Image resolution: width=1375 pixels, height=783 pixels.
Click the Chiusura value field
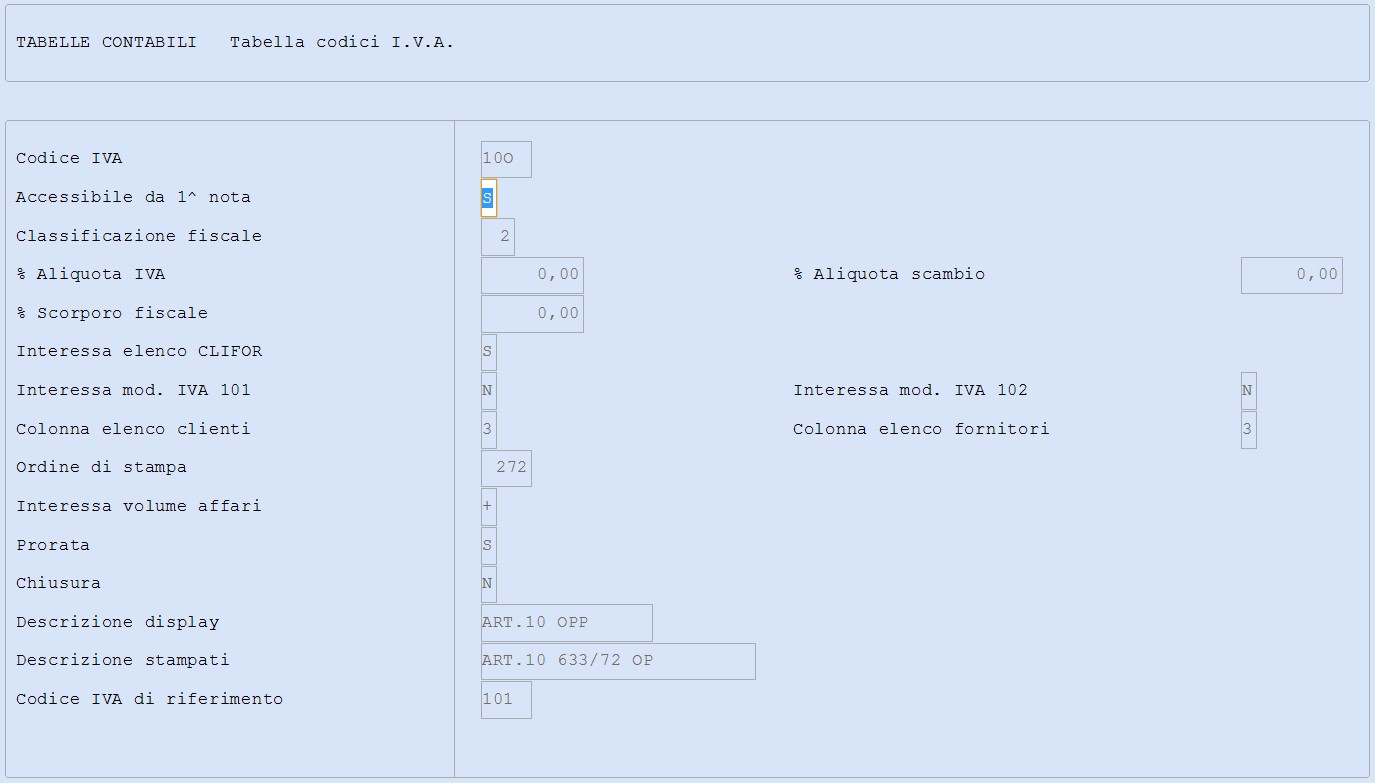488,584
